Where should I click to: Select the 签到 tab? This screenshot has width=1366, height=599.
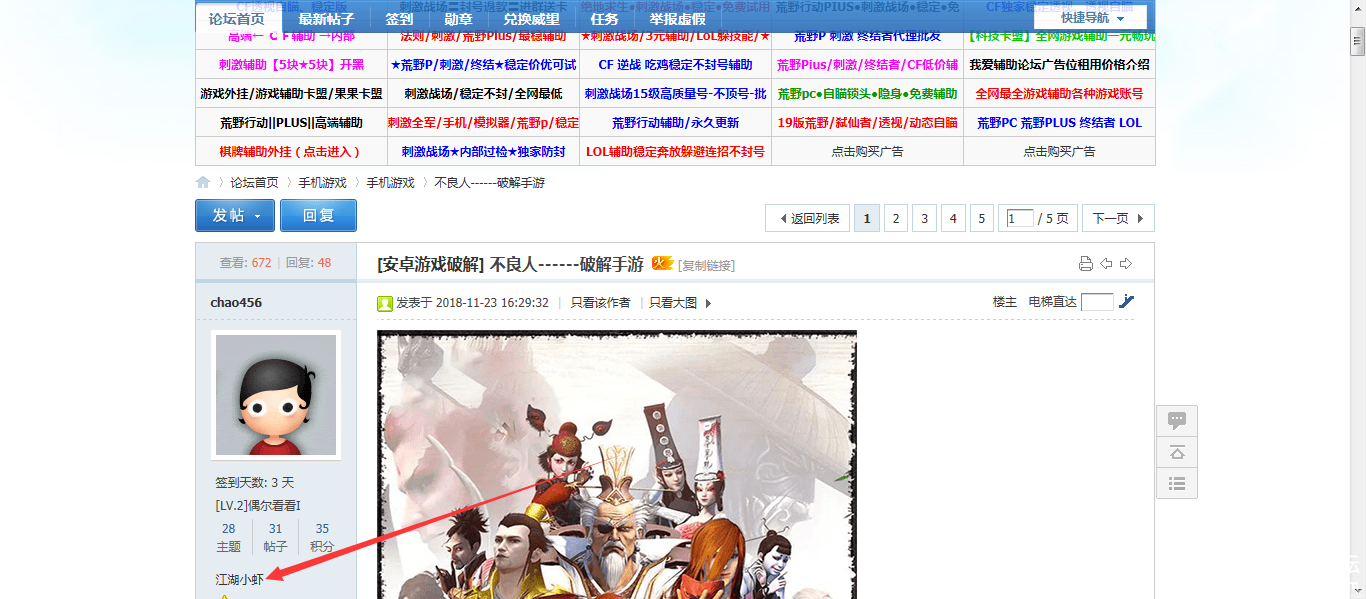coord(399,19)
